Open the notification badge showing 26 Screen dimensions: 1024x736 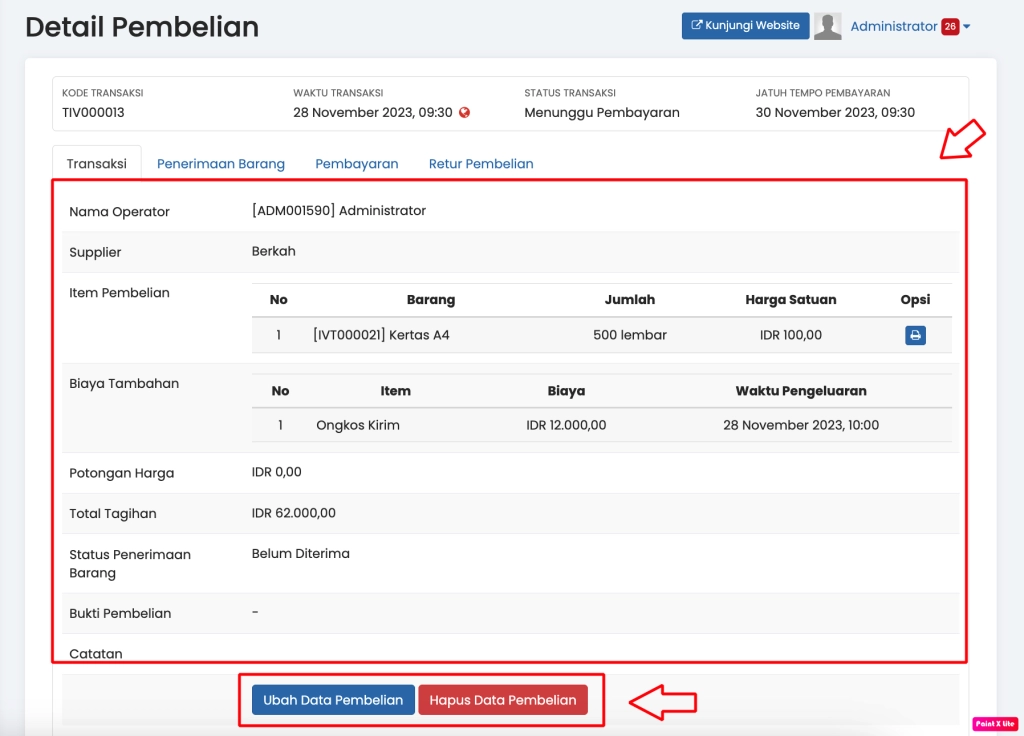click(949, 27)
